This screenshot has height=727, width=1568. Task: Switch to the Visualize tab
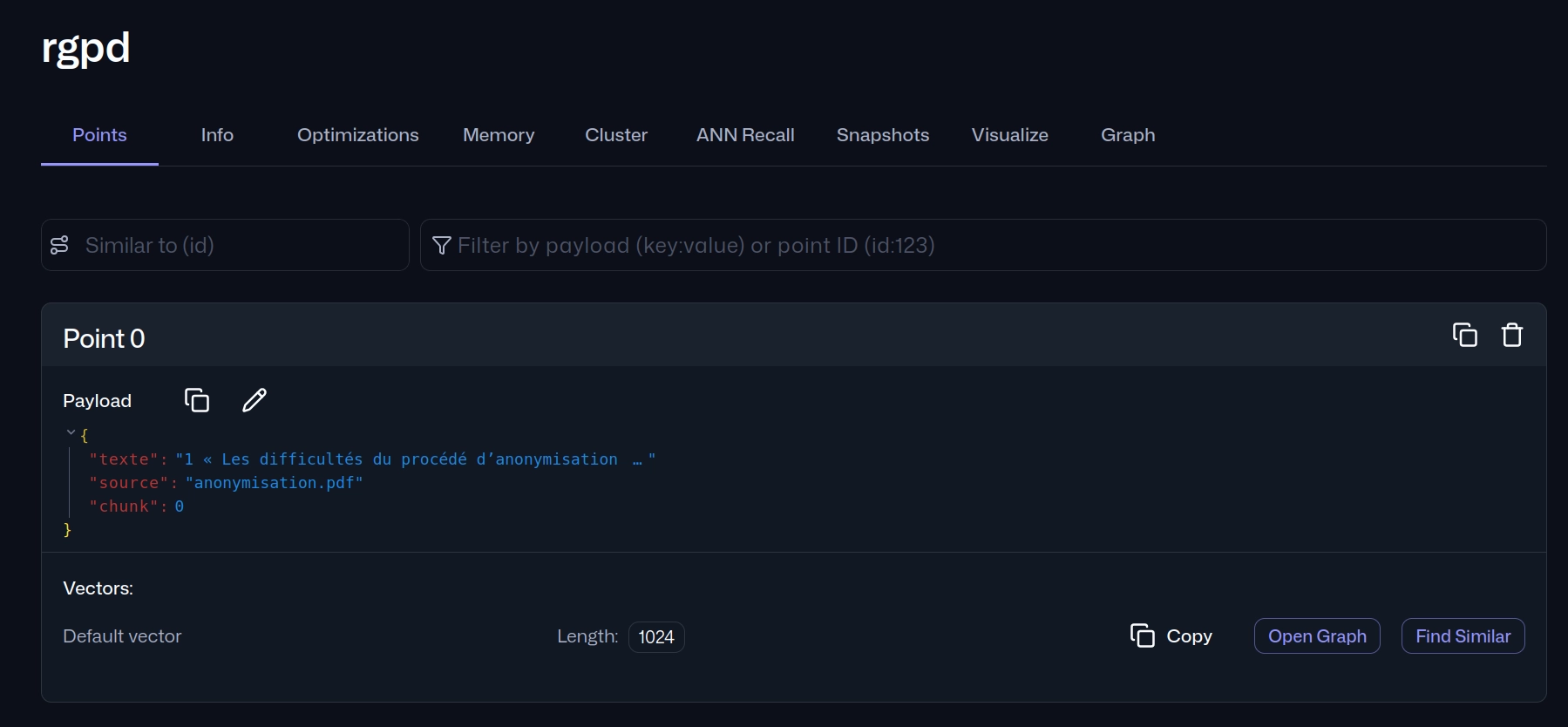coord(1010,135)
